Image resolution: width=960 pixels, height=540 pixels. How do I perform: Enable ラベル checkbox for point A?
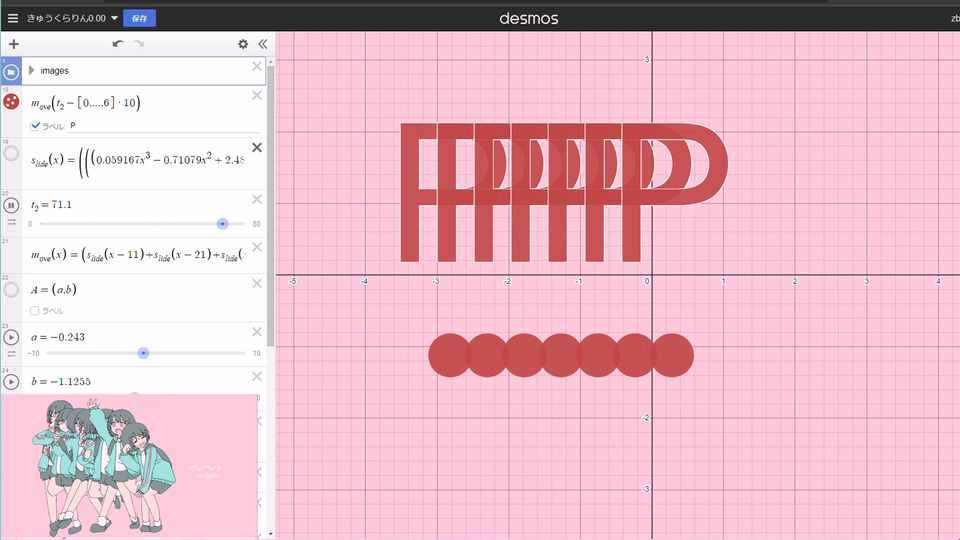click(x=35, y=311)
